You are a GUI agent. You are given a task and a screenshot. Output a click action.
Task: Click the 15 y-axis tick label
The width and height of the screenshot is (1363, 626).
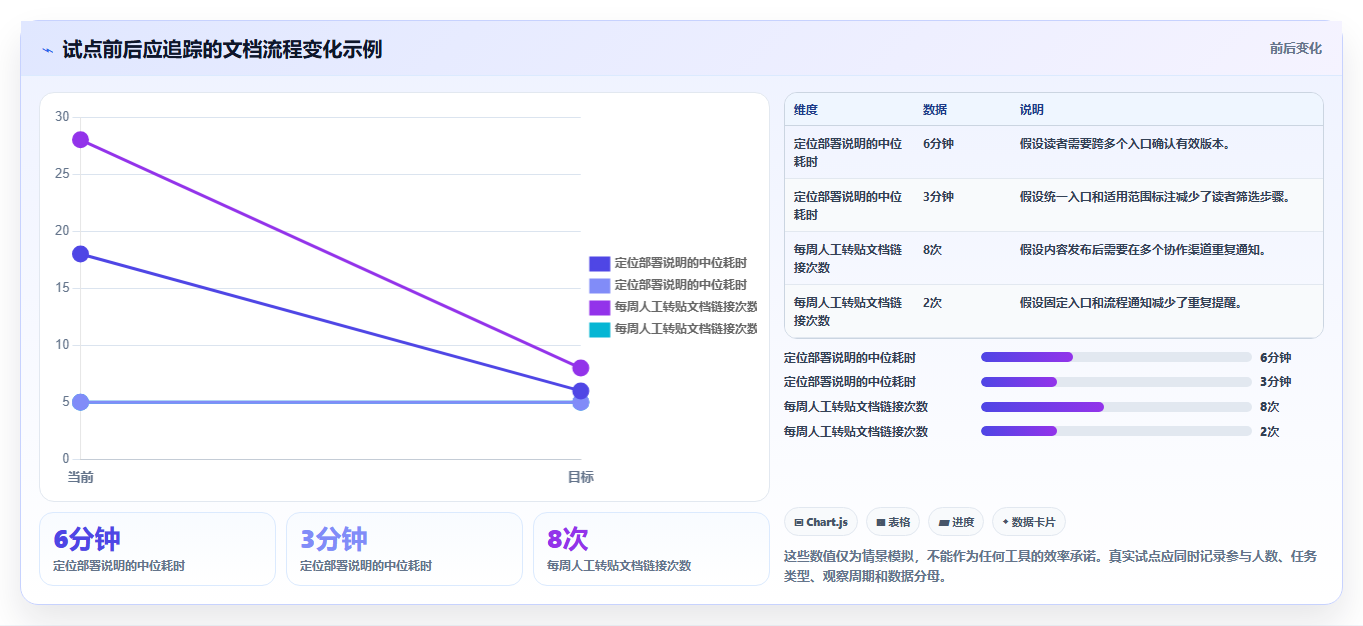pyautogui.click(x=62, y=288)
